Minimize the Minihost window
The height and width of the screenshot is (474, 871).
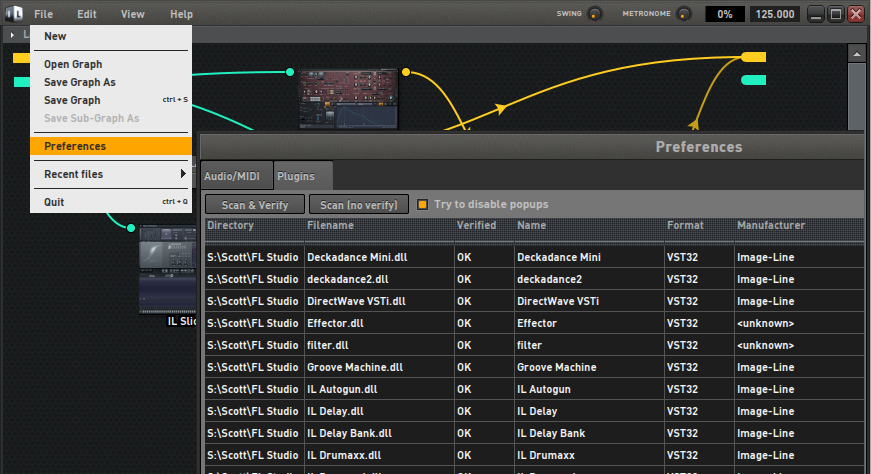[x=815, y=14]
